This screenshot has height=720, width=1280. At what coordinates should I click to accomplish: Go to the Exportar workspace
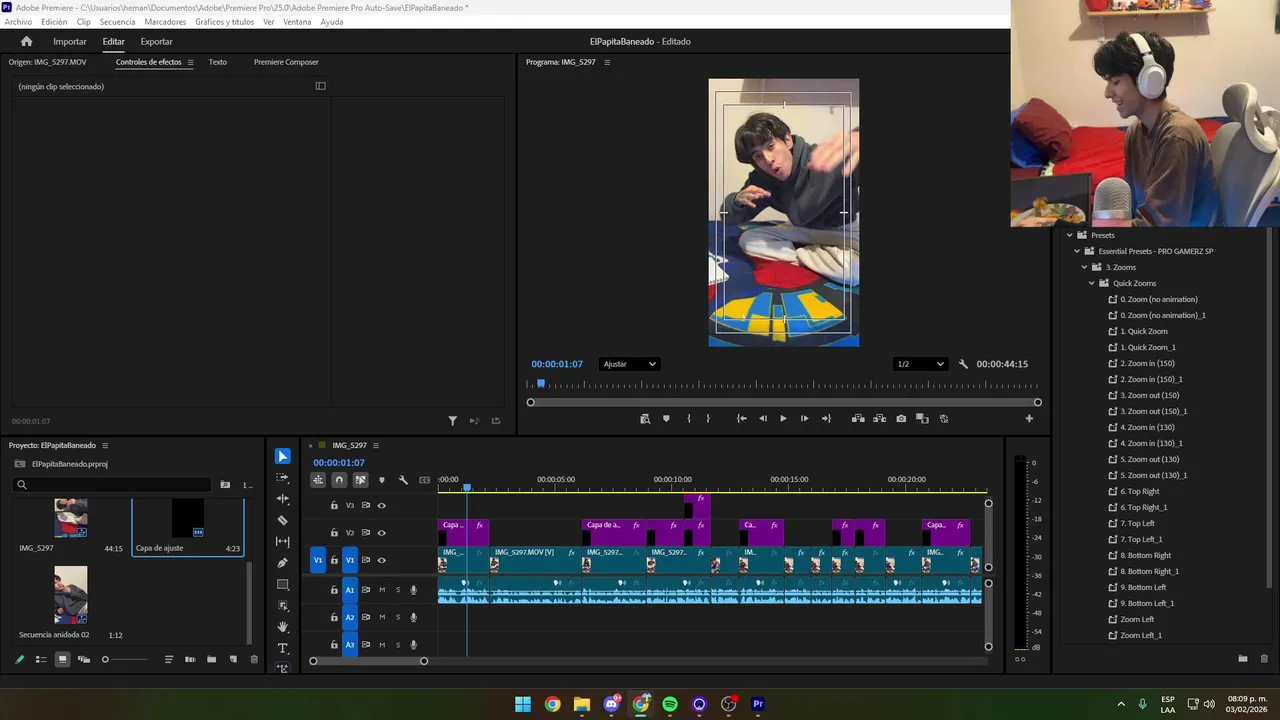point(156,41)
